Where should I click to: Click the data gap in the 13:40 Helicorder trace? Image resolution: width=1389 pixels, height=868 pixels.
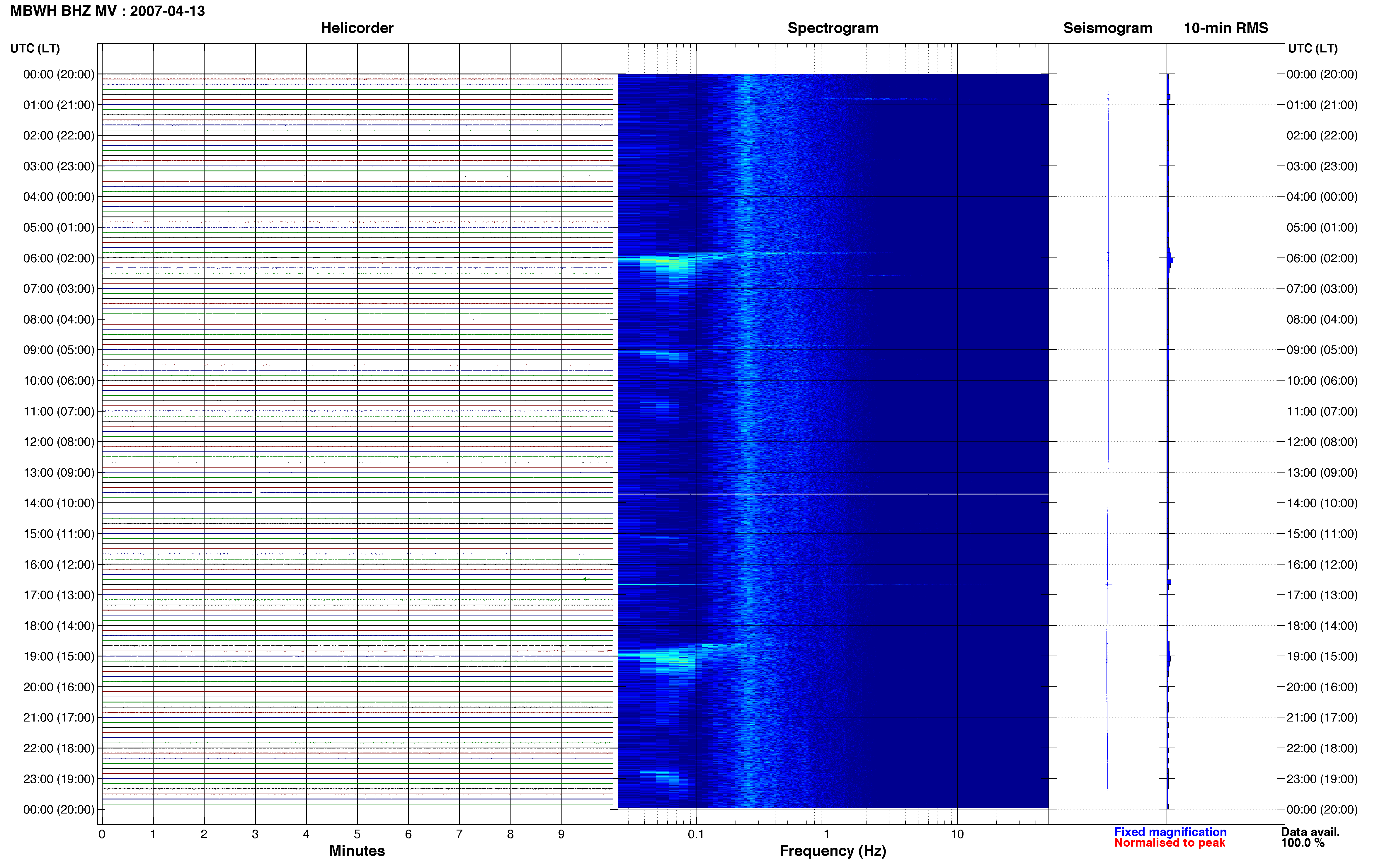click(x=257, y=492)
